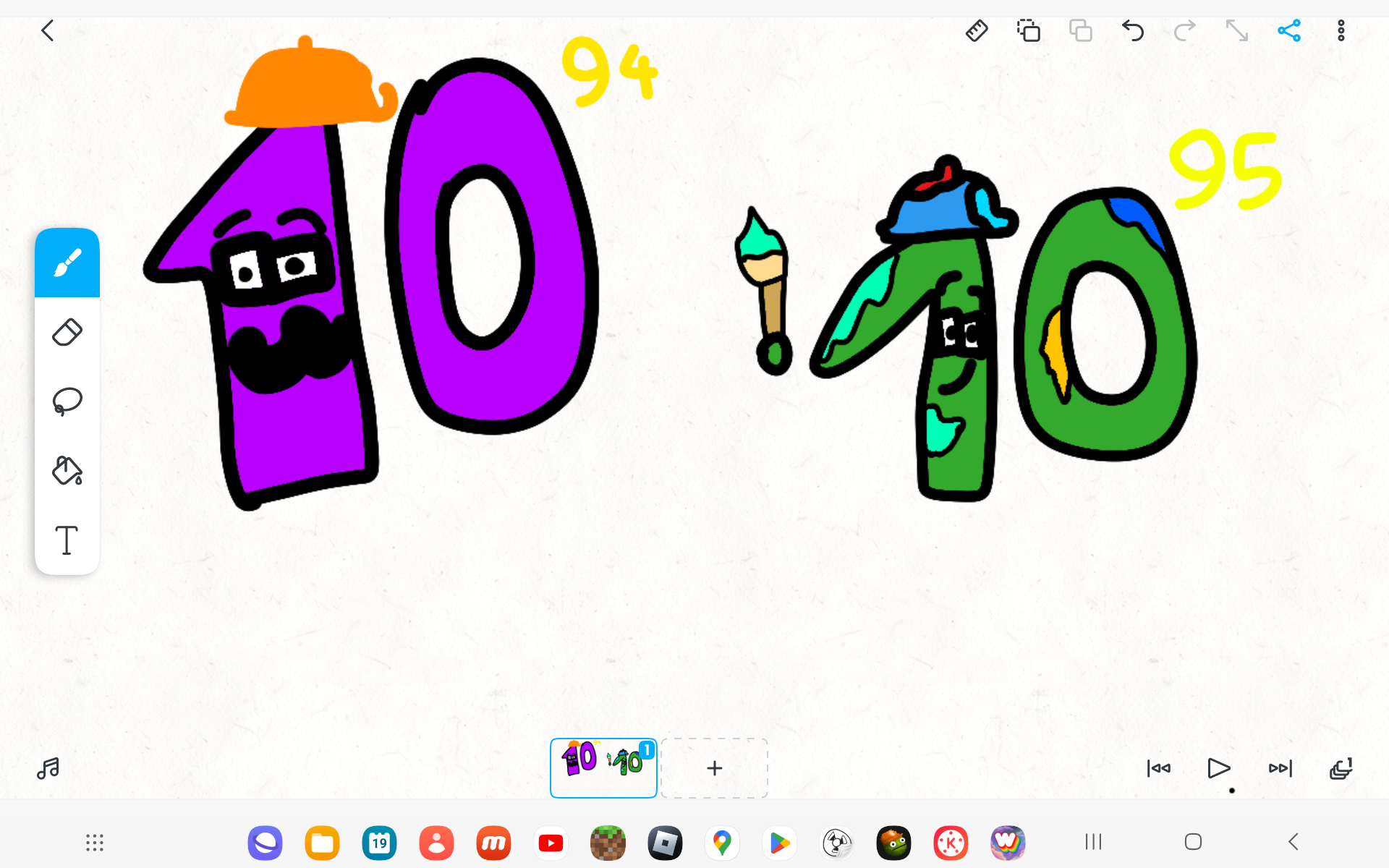Viewport: 1389px width, 868px height.
Task: Play the animation
Action: tap(1219, 768)
